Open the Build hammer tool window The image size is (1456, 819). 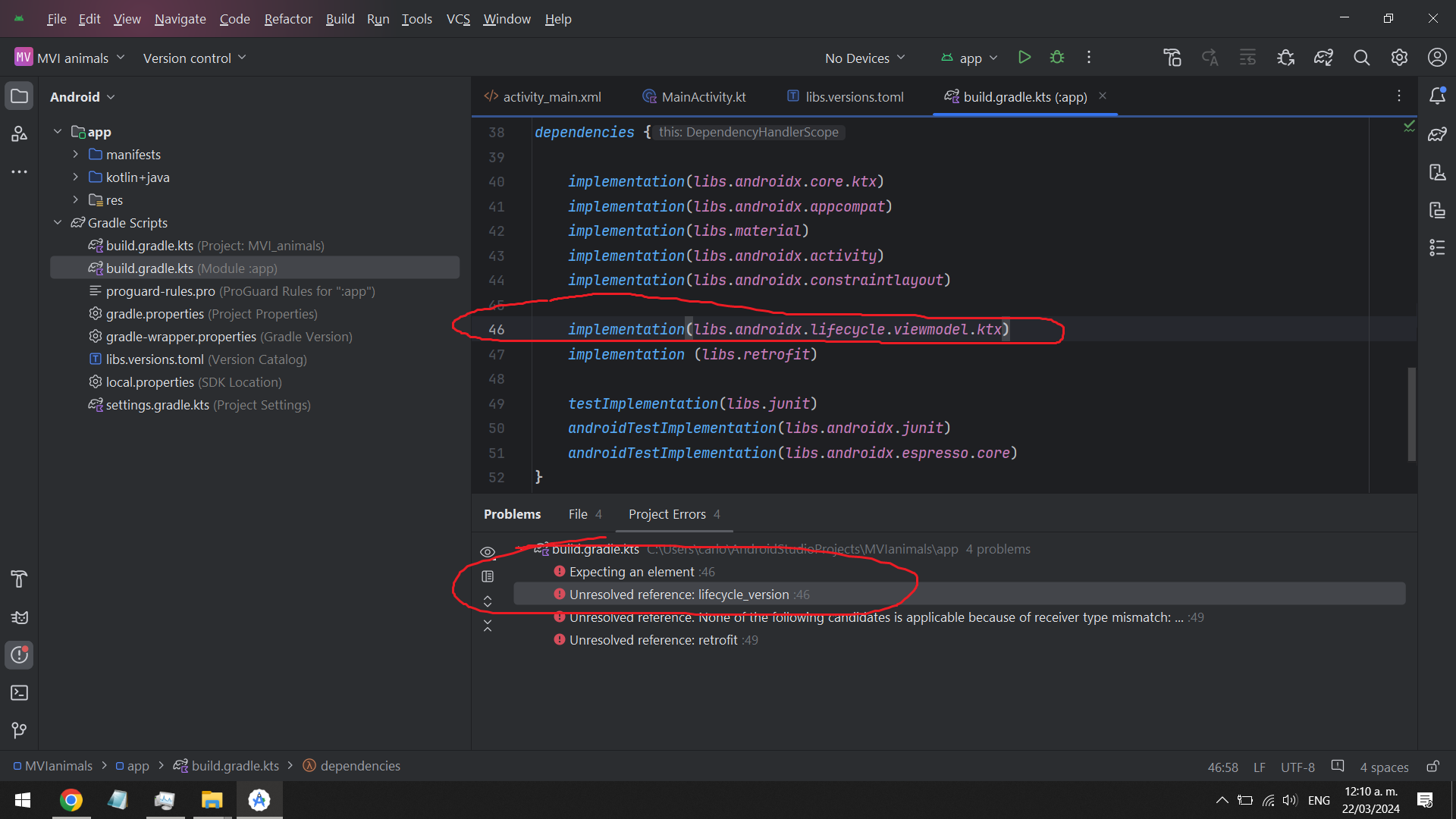coord(19,579)
